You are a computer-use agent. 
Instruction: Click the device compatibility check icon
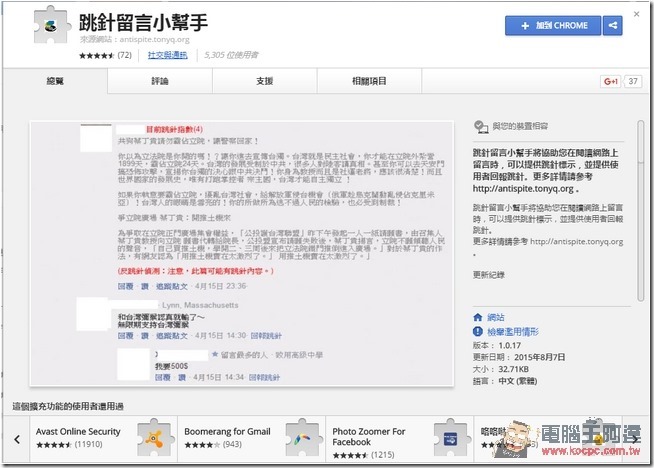tap(481, 126)
